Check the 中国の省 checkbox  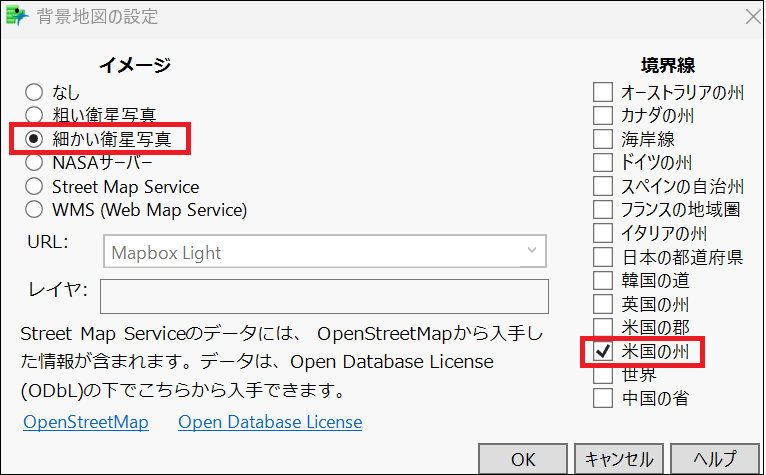coord(602,398)
